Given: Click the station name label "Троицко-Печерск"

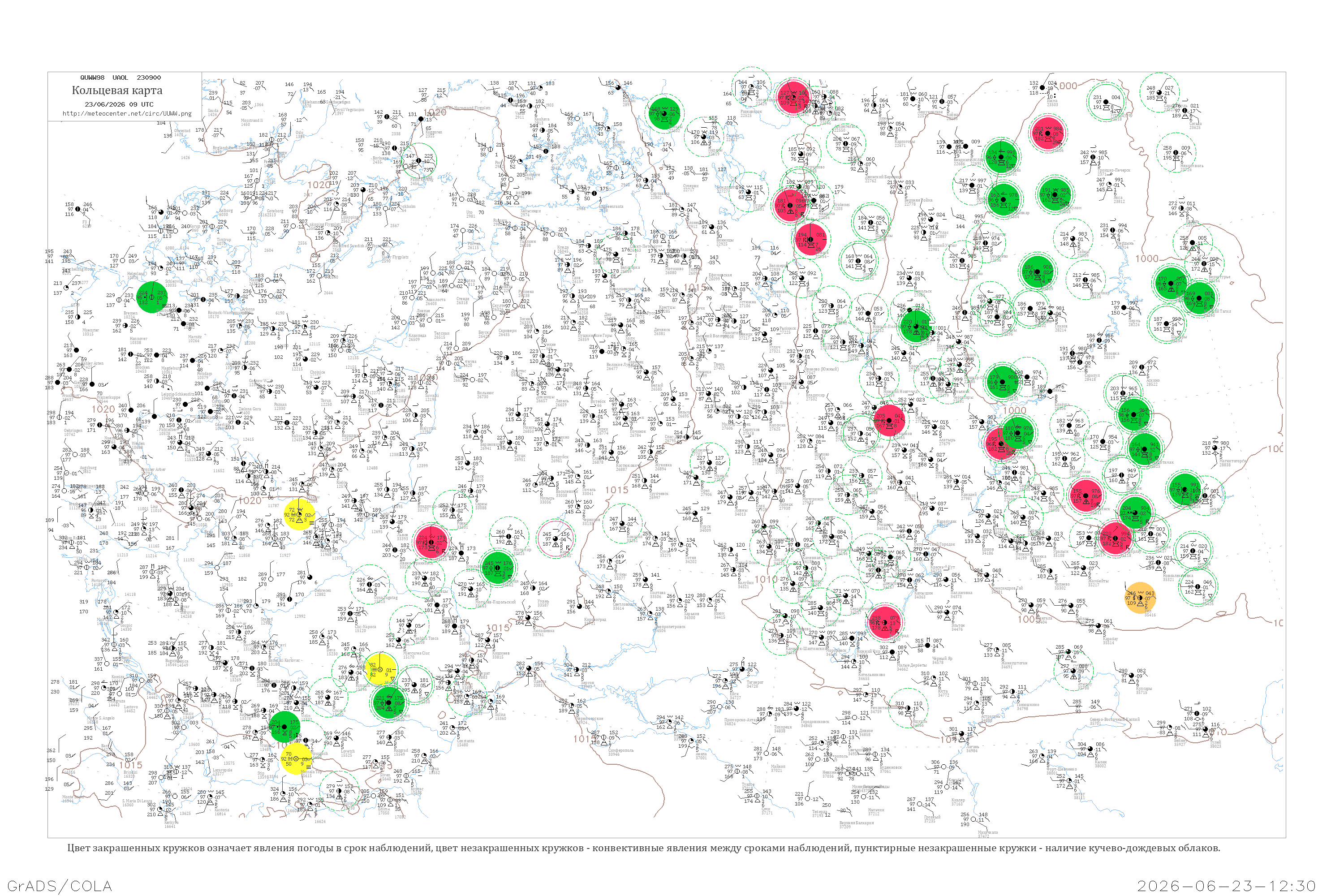Looking at the screenshot, I should click(1114, 170).
